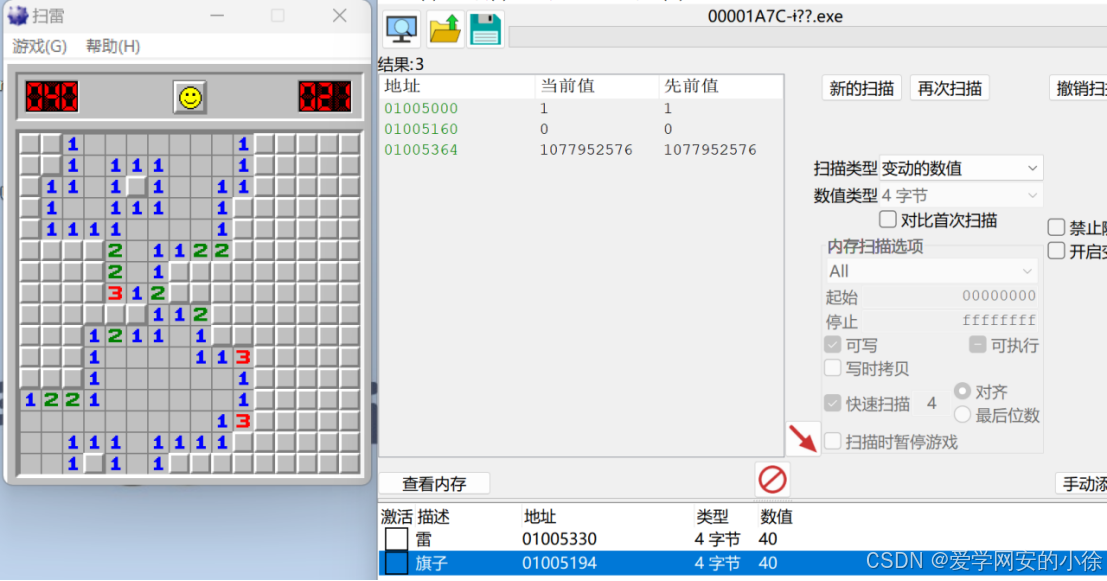Open the memory region All dropdown
The image size is (1107, 581).
(x=931, y=271)
